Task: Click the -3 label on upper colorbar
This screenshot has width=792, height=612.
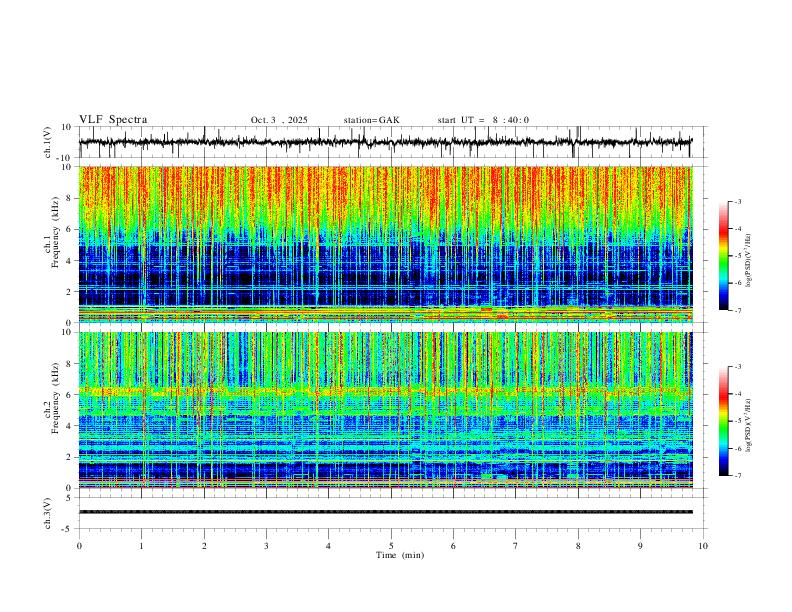Action: click(737, 201)
